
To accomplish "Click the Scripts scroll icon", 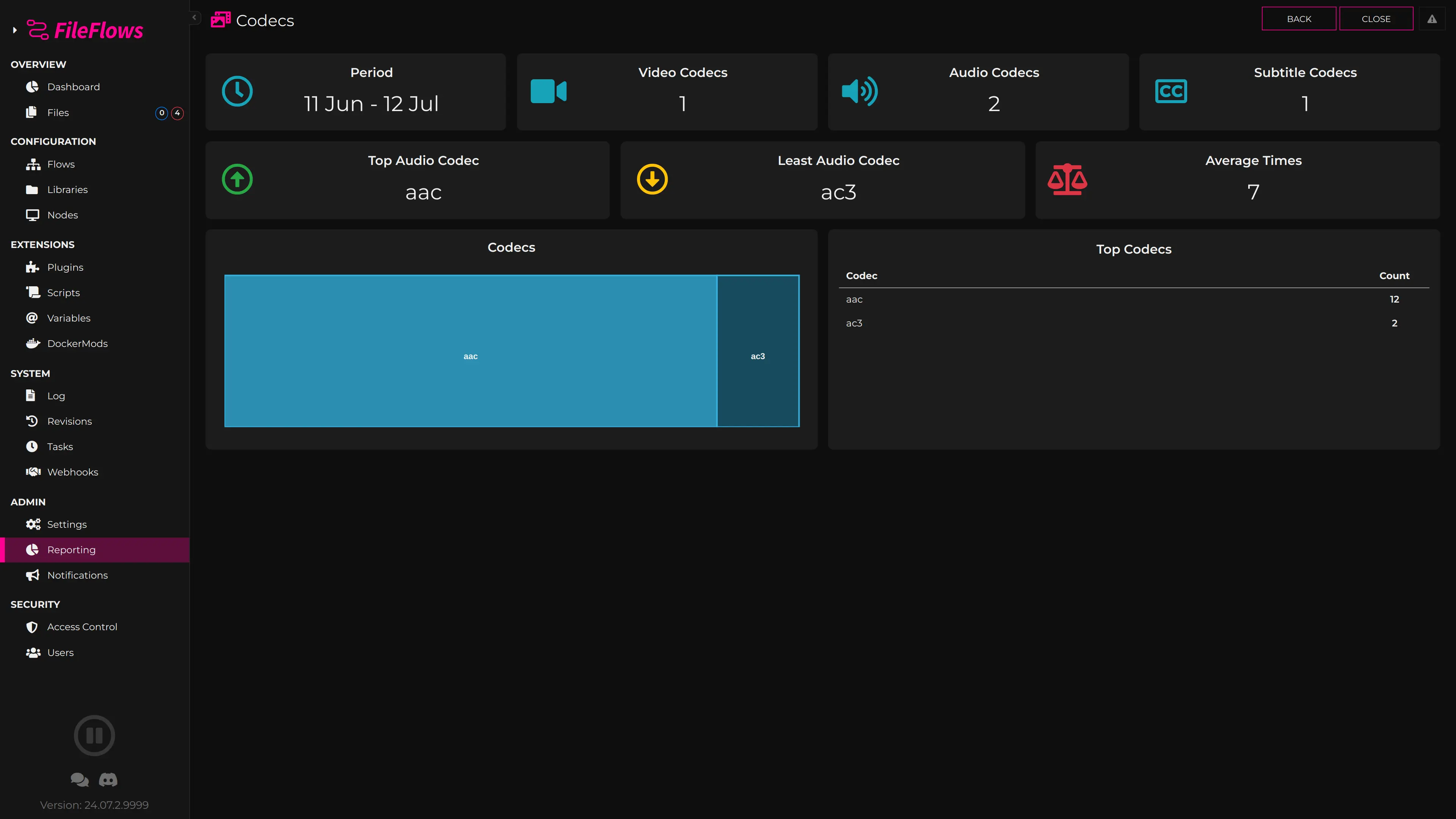I will point(33,292).
